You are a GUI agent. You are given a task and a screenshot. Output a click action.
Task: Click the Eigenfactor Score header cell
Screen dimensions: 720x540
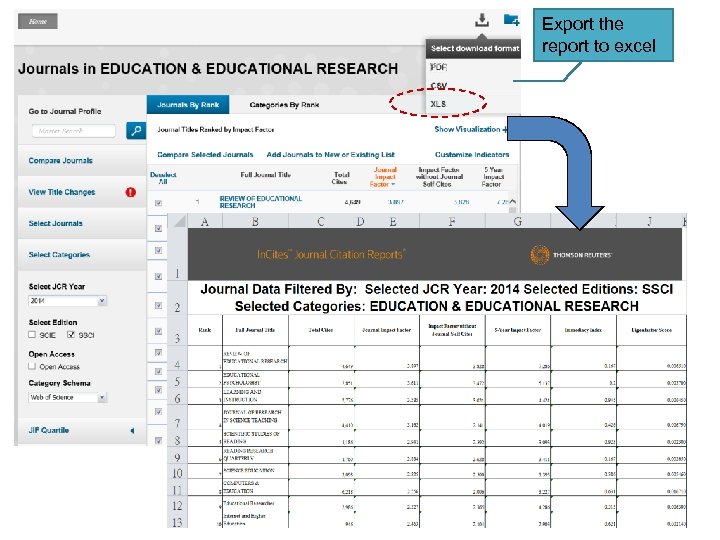point(651,330)
